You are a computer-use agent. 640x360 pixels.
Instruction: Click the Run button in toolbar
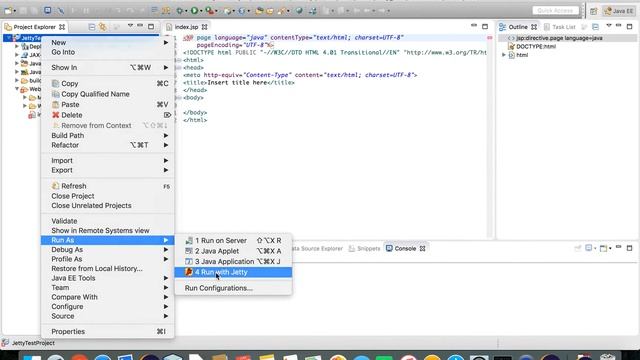tap(194, 11)
